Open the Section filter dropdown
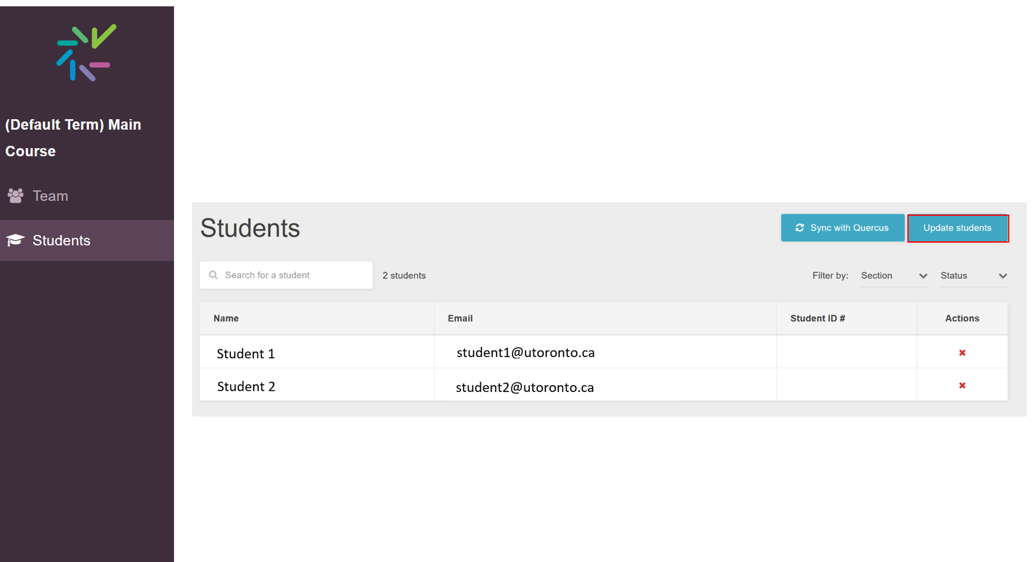This screenshot has width=1035, height=562. pos(894,275)
